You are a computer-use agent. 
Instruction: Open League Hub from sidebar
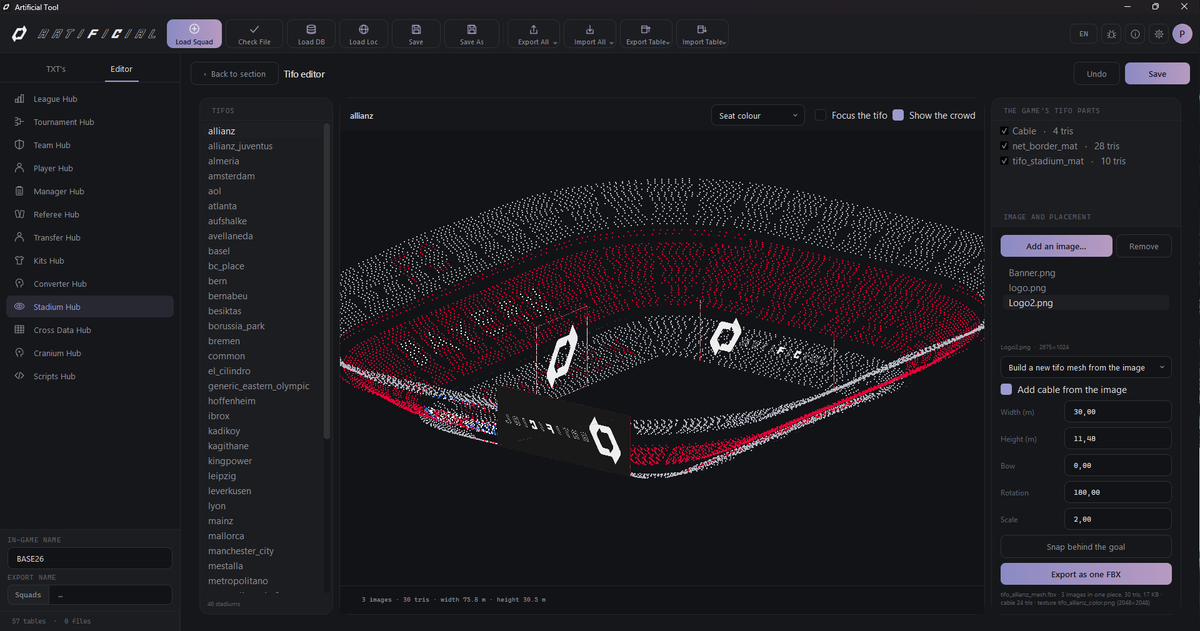point(90,99)
